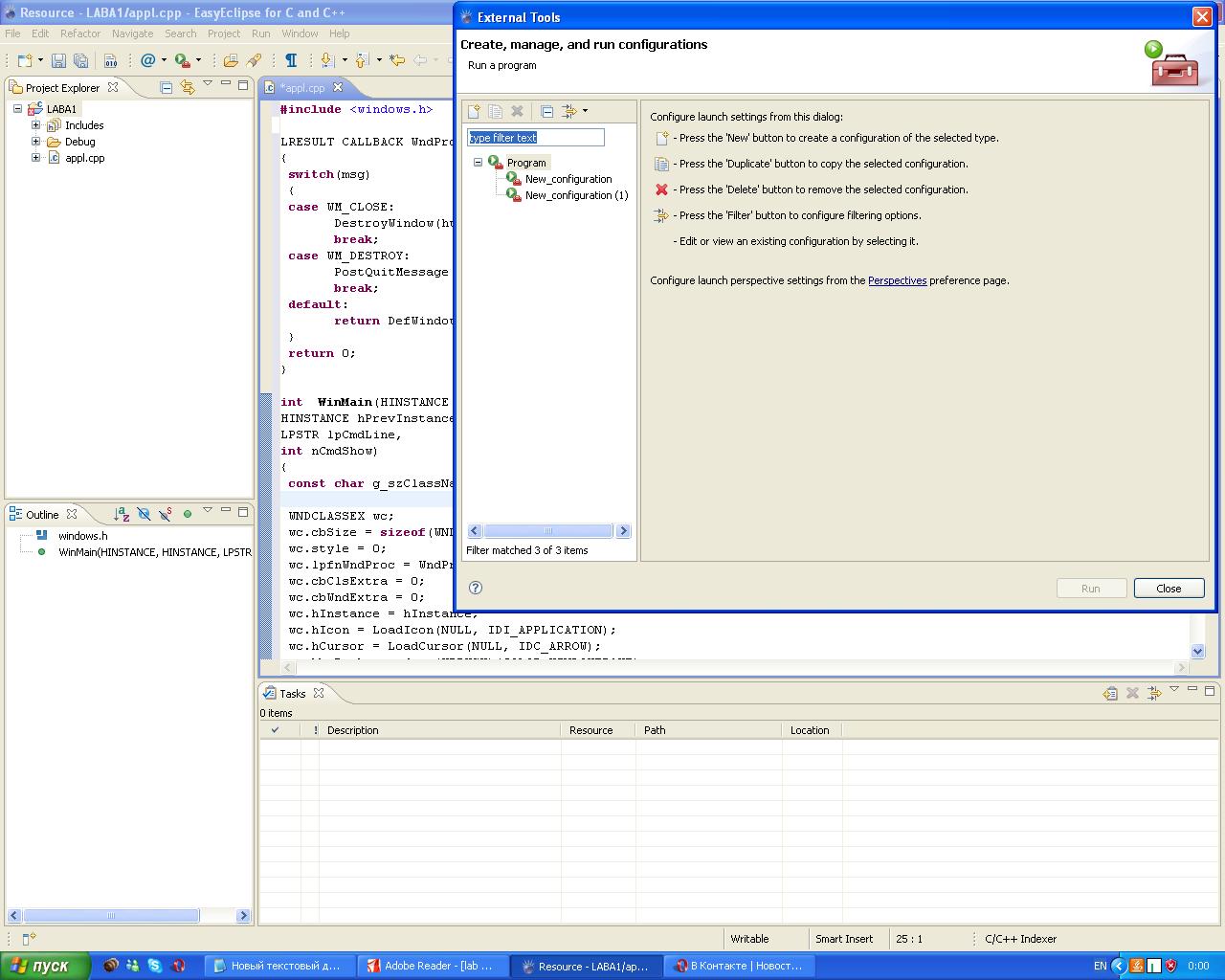Screen dimensions: 1225x980
Task: Collapse all configurations in External Tools dialog
Action: [x=546, y=111]
